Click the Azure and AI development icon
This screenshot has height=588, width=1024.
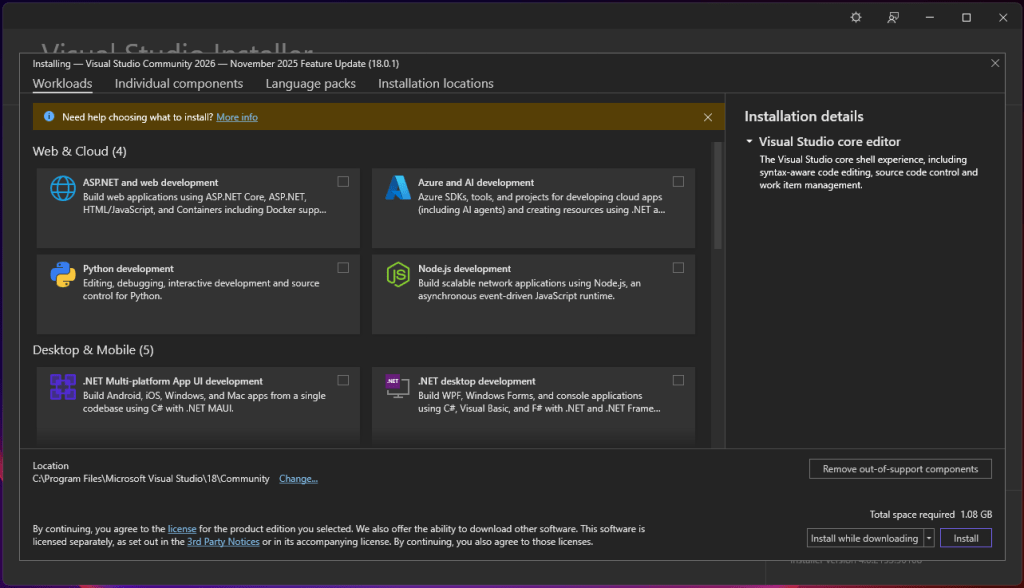tap(398, 188)
